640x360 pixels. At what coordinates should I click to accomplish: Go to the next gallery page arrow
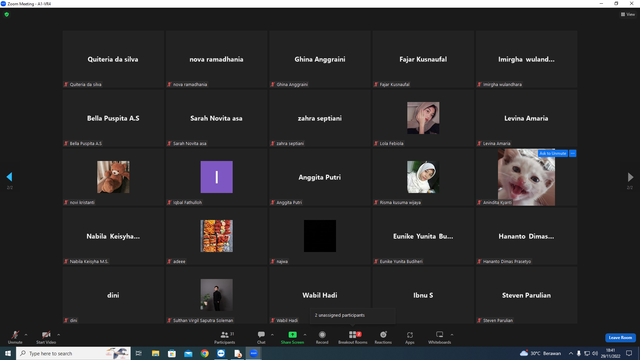pos(630,177)
